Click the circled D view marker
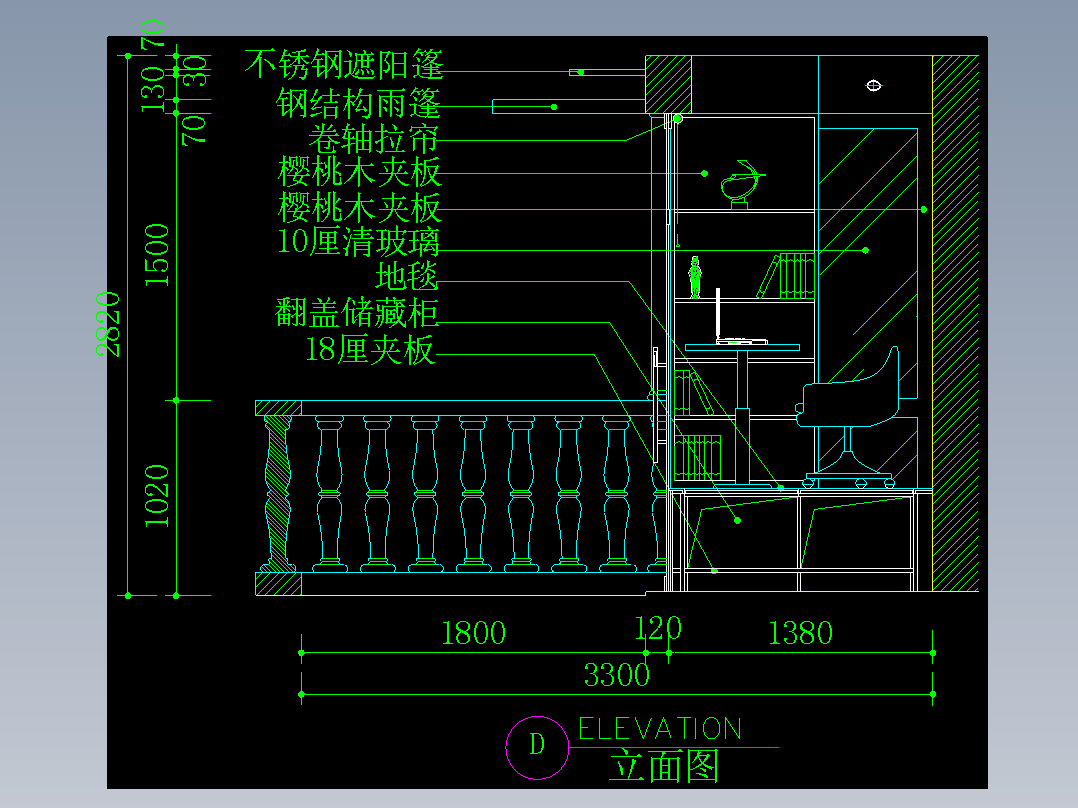Screen dimensions: 1078x808 pyautogui.click(x=537, y=747)
